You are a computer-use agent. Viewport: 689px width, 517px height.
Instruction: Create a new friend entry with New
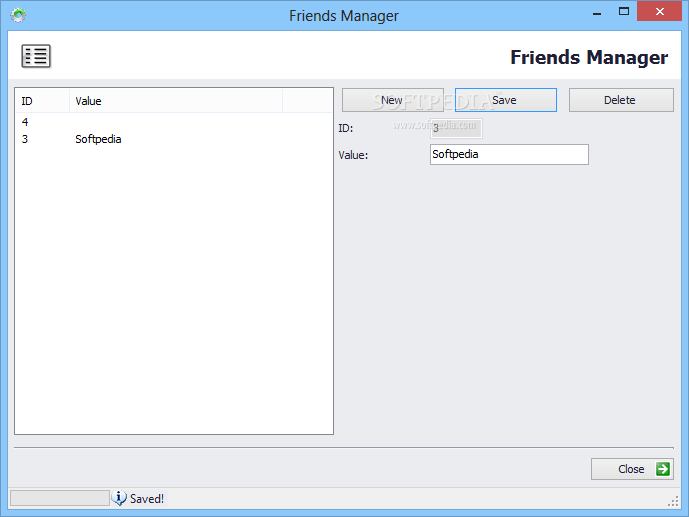(x=393, y=100)
